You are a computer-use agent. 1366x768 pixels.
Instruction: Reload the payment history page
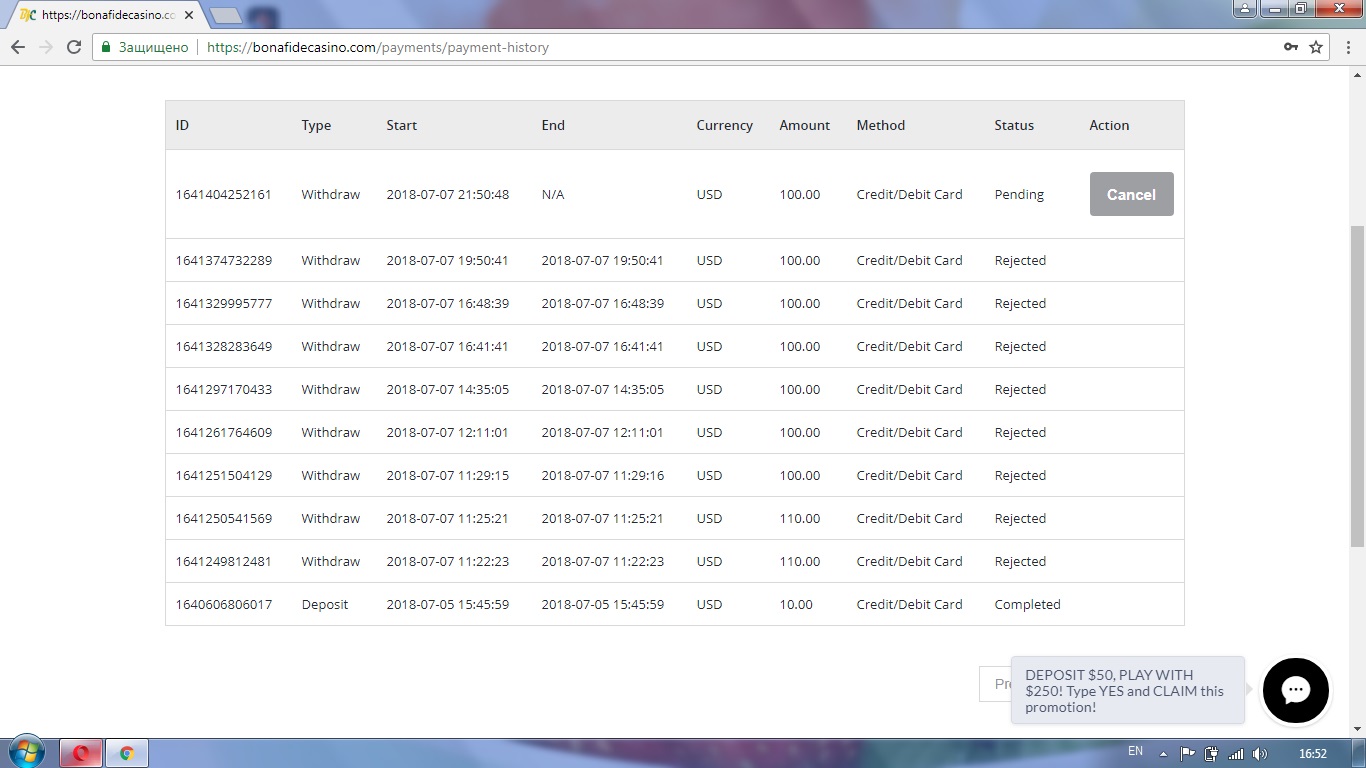73,47
